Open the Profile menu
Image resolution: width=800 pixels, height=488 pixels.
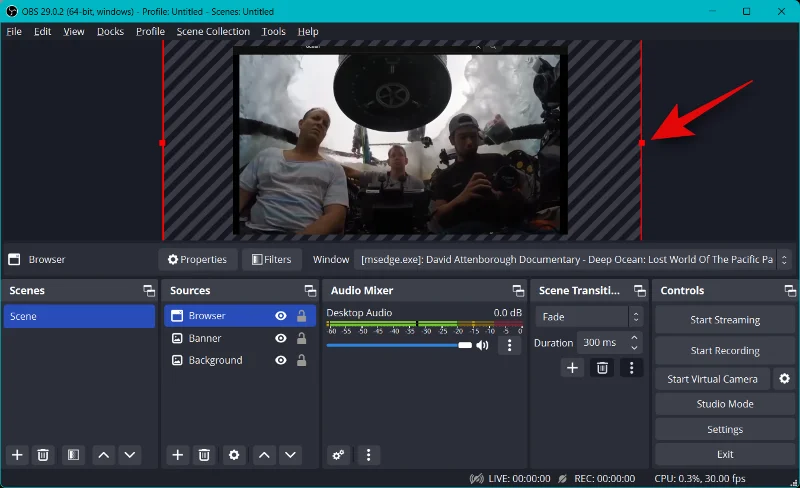150,31
